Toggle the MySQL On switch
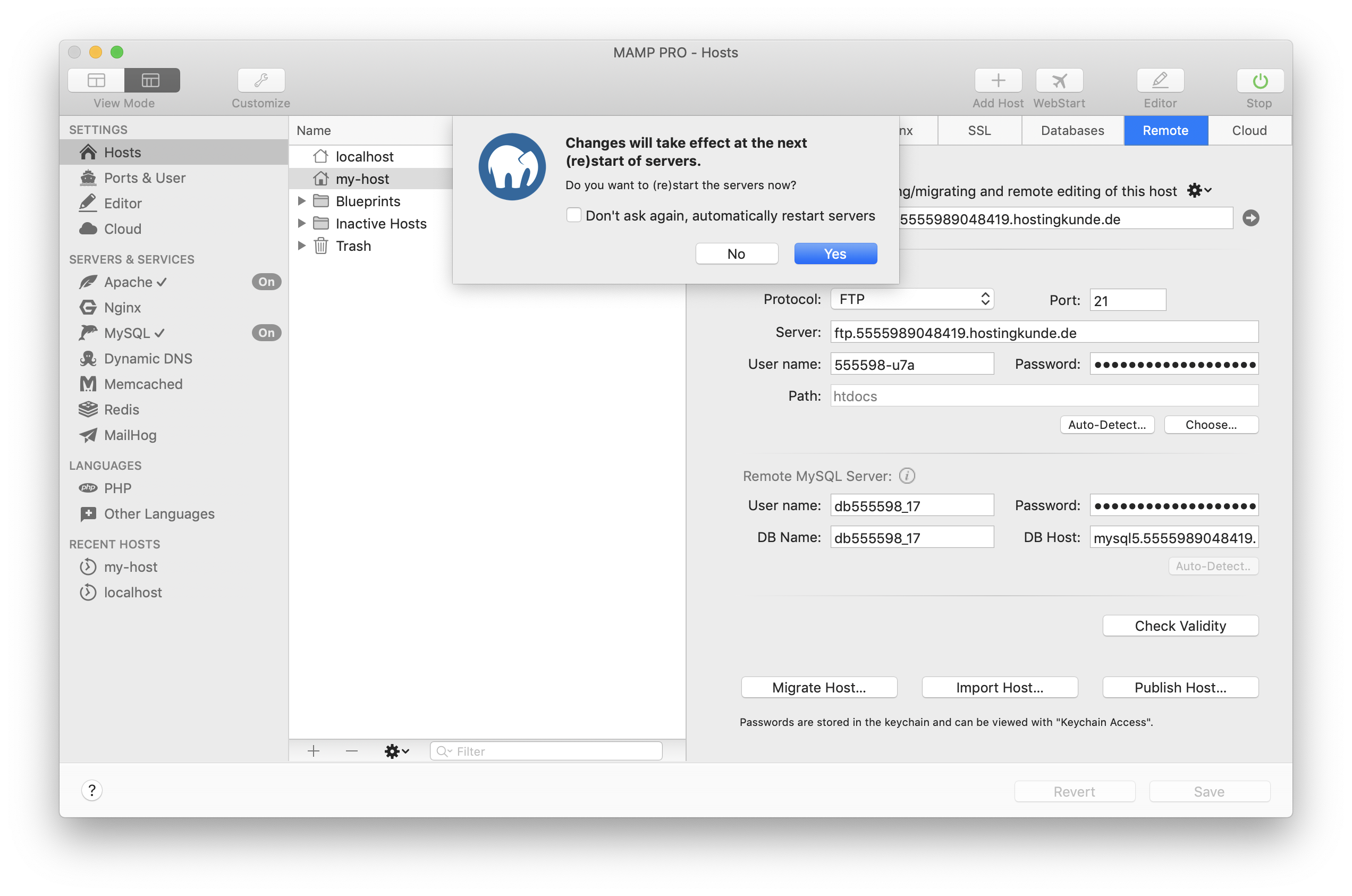Viewport: 1352px width, 896px height. 266,333
